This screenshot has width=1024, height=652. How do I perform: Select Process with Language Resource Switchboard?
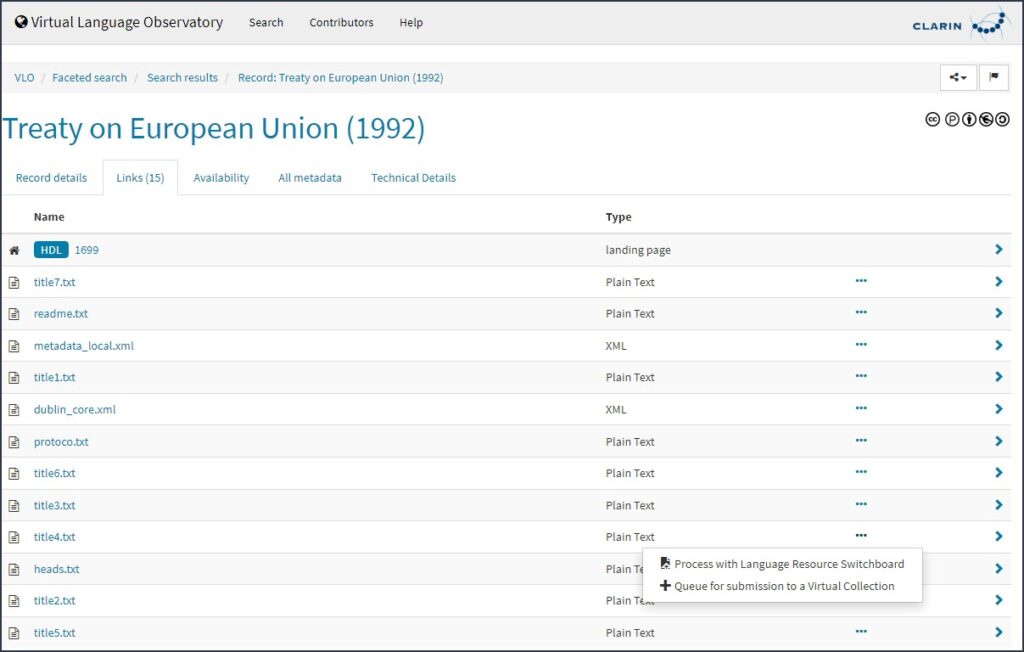788,564
